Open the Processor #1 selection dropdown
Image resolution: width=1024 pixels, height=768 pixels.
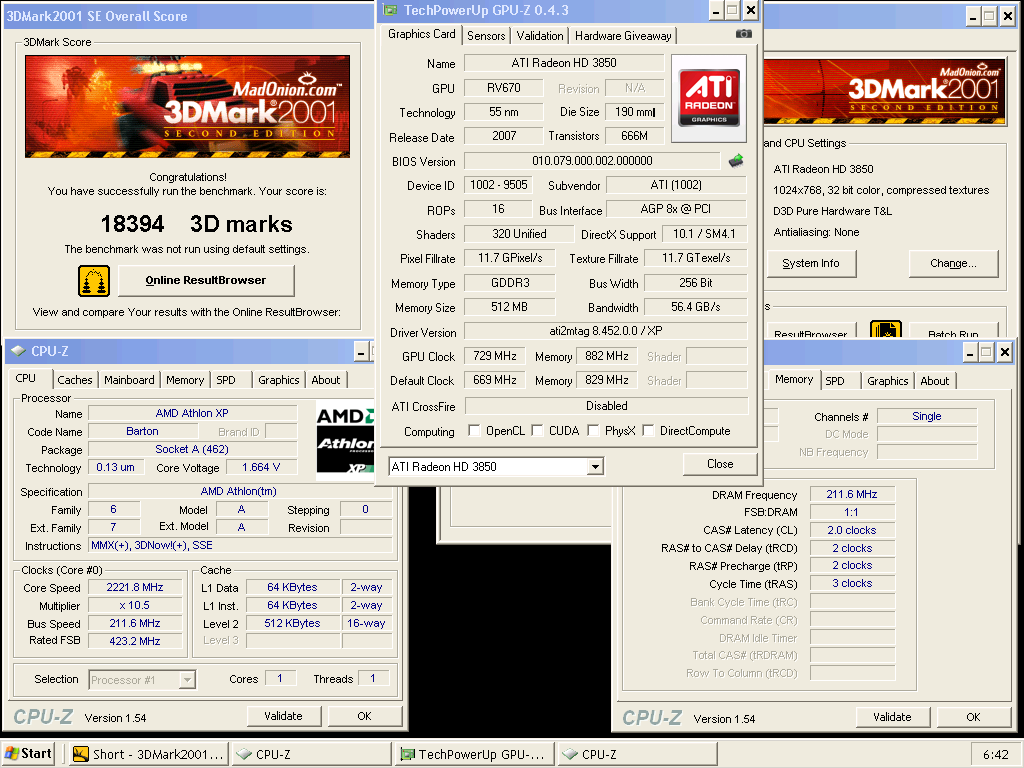point(187,680)
